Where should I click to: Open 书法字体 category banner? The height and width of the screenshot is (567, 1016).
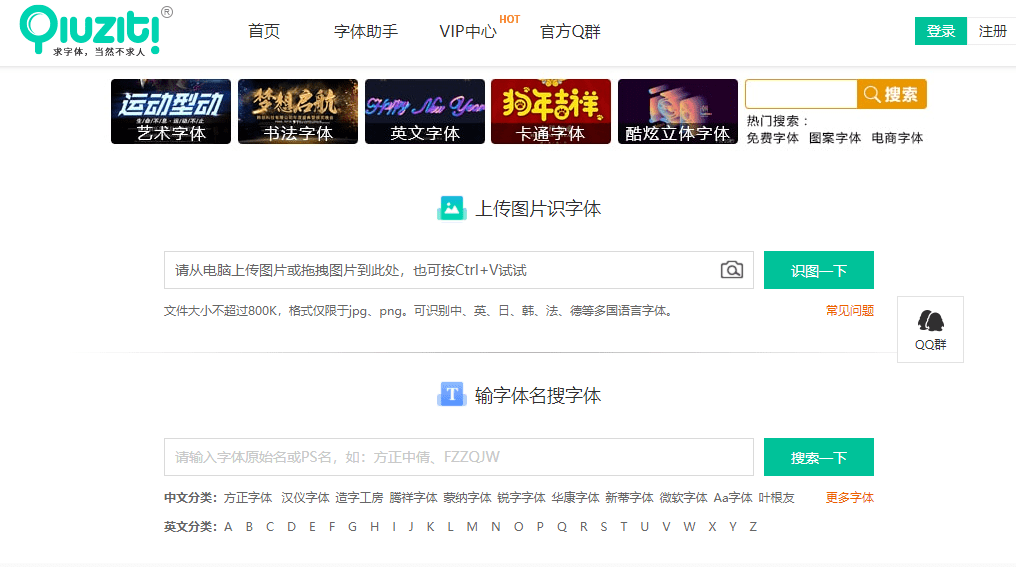(297, 111)
